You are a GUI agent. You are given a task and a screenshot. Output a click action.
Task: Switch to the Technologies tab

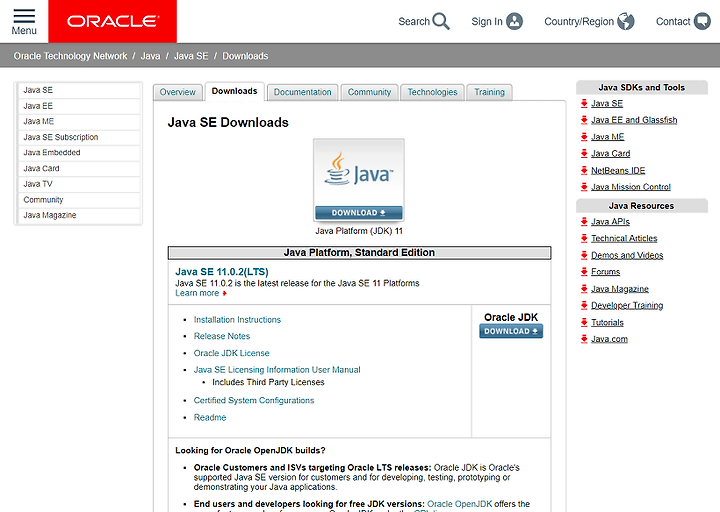pyautogui.click(x=432, y=92)
